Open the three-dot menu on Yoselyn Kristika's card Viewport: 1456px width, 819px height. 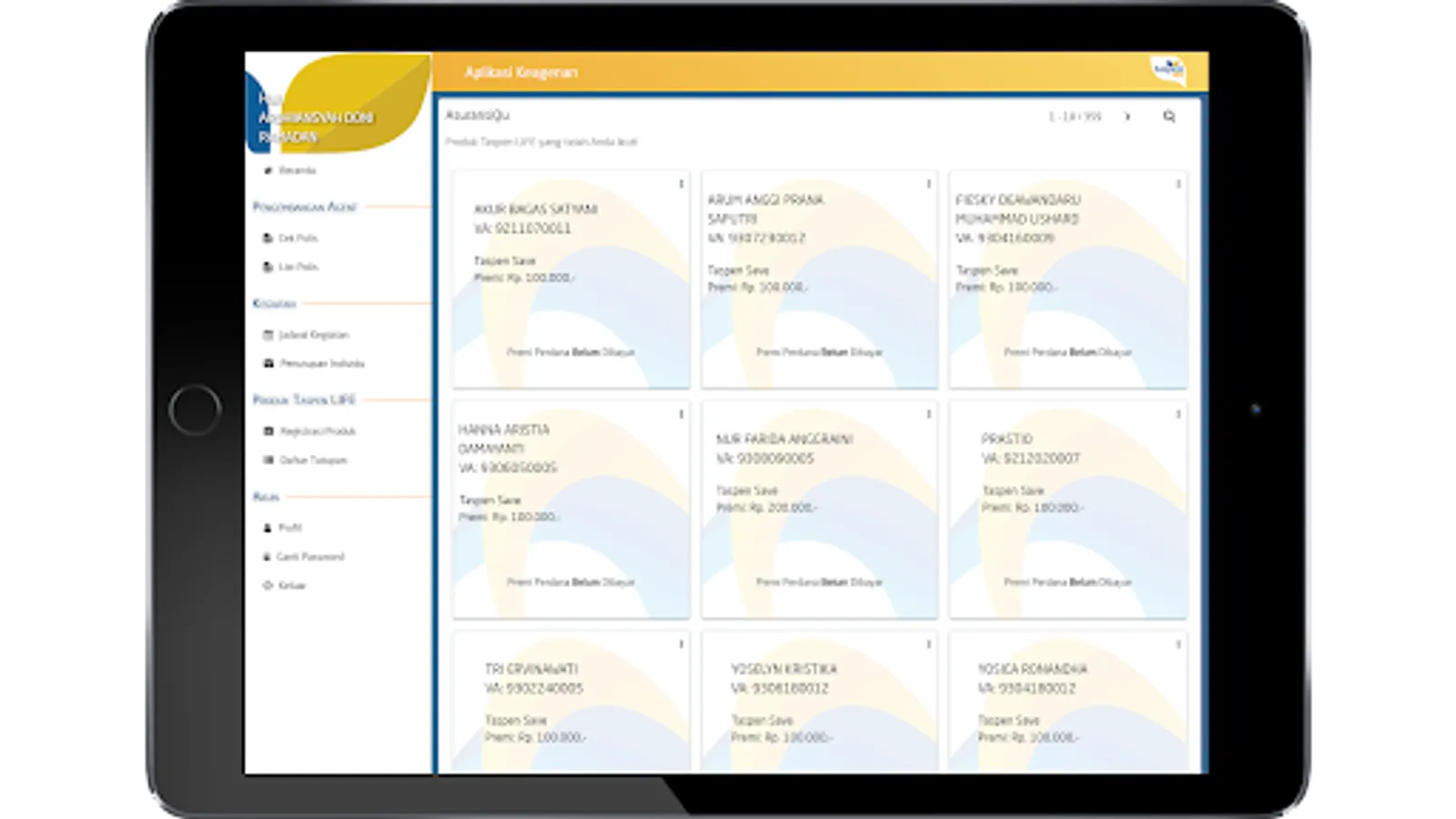(928, 644)
